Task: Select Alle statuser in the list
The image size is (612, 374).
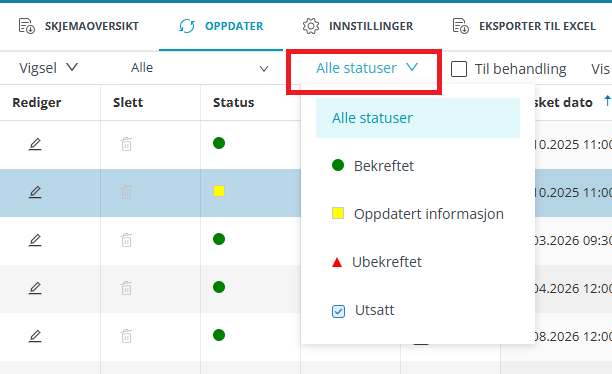Action: (418, 118)
